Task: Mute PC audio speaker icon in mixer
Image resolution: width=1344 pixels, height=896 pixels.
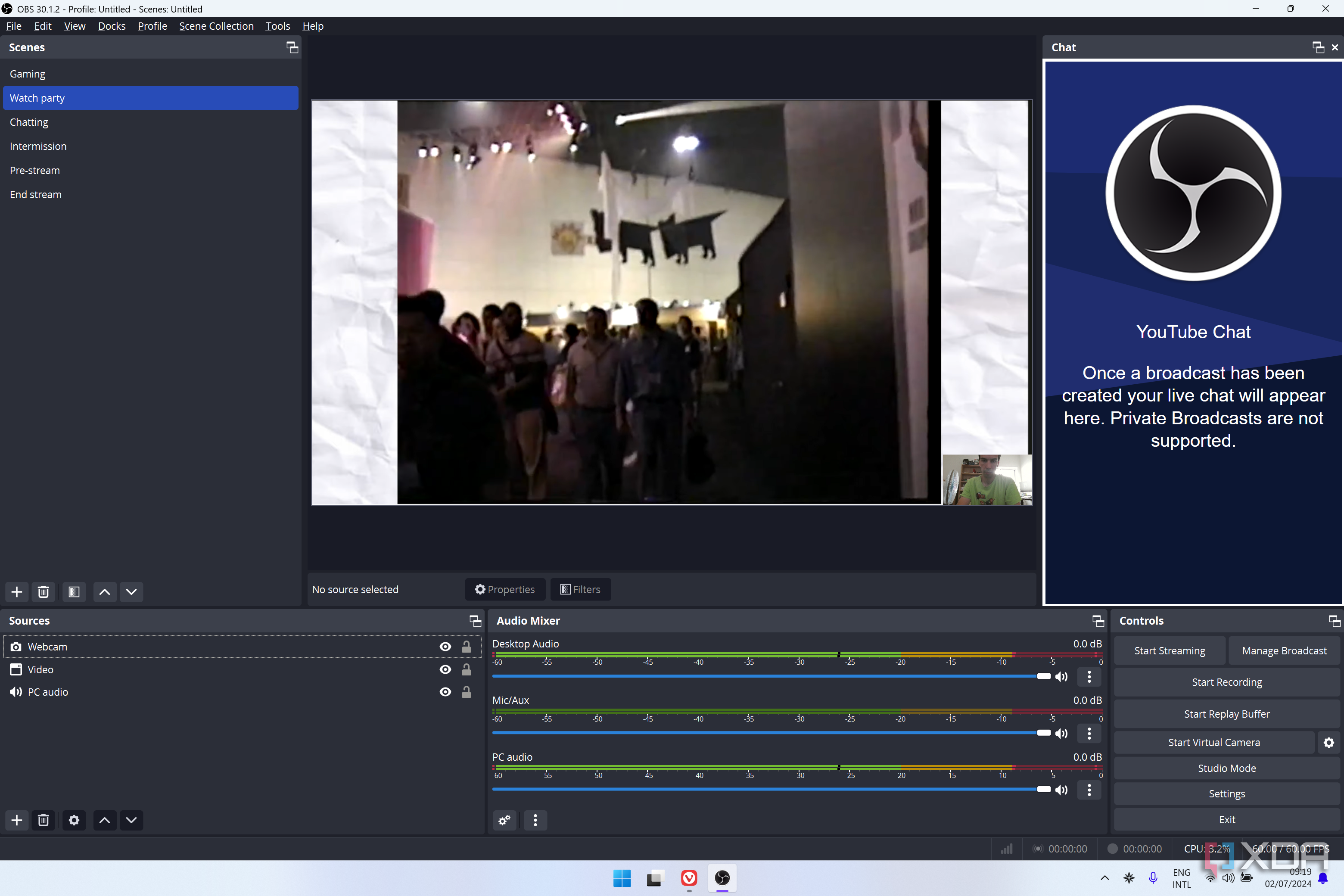Action: (1062, 790)
